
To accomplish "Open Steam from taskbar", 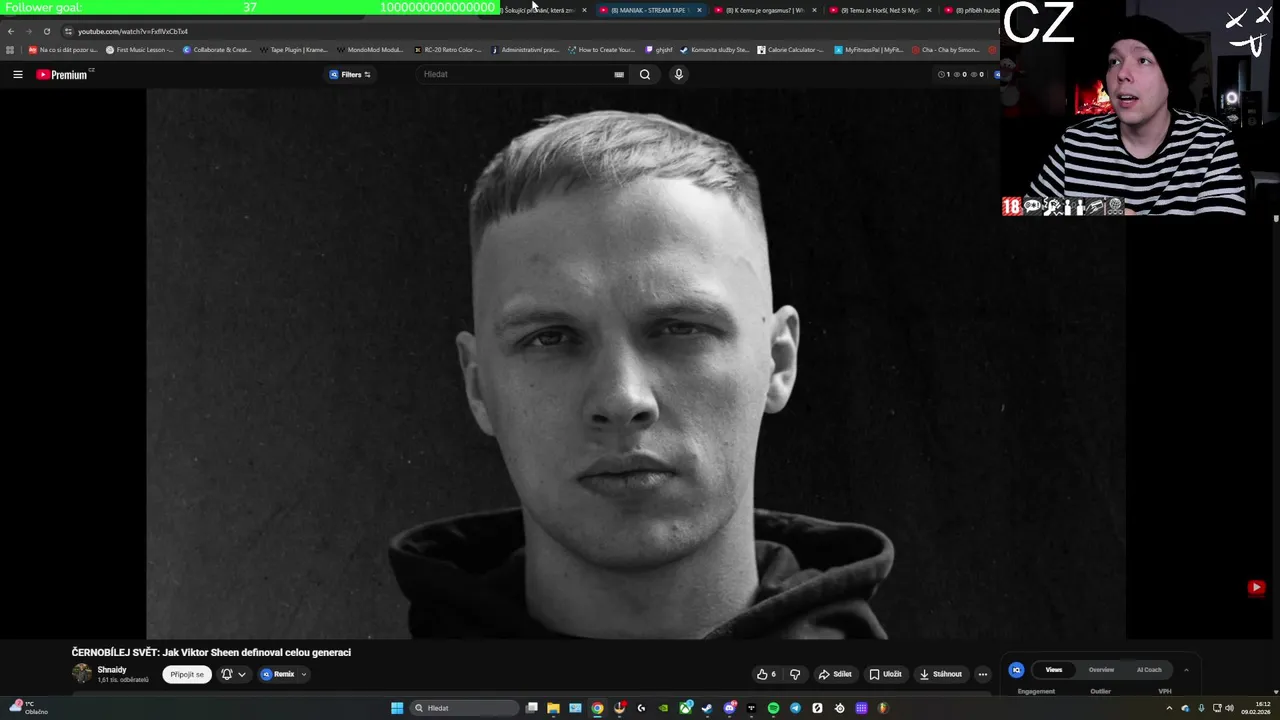I will (x=707, y=708).
